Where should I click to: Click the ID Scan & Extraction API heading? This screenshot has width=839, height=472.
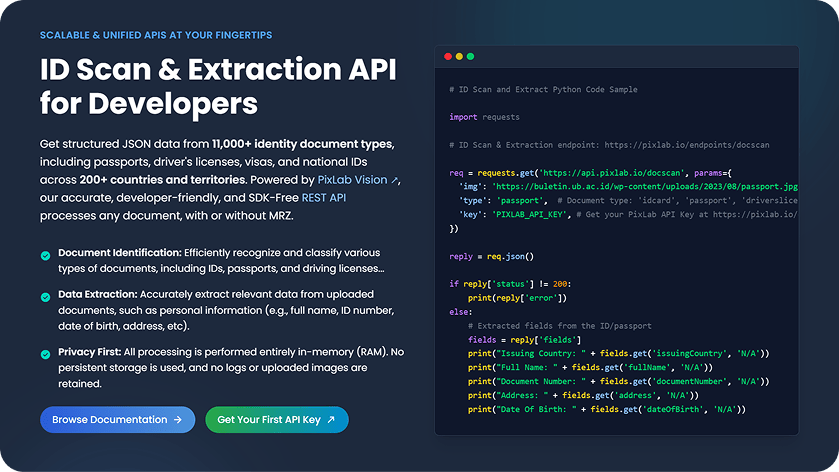click(x=218, y=86)
